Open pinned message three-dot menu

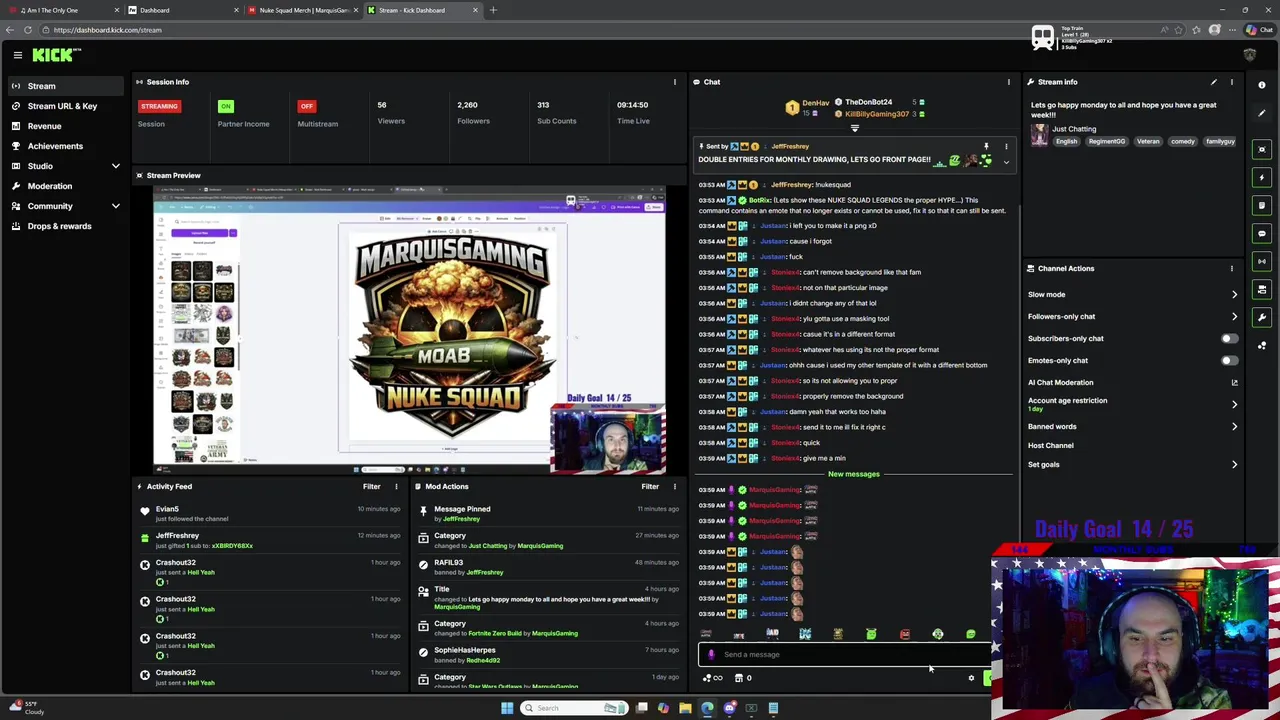point(1006,147)
